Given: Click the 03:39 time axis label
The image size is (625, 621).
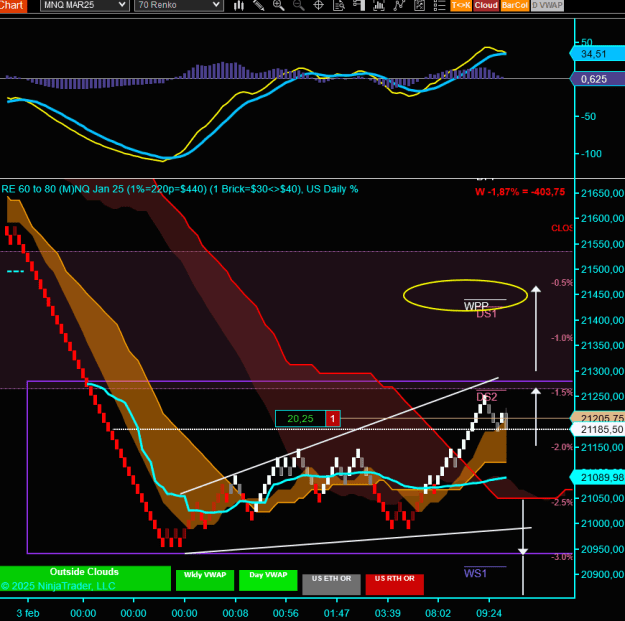Looking at the screenshot, I should click(387, 613).
